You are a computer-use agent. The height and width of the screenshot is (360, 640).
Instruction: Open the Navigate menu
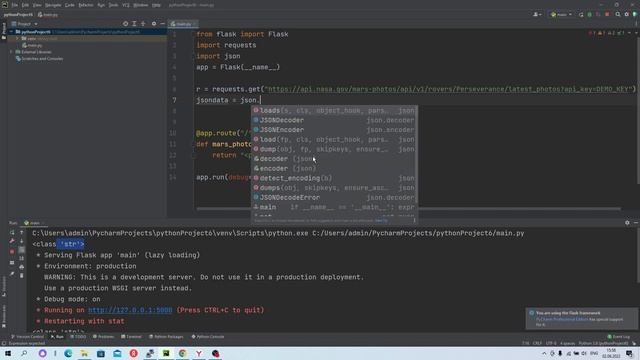click(53, 5)
